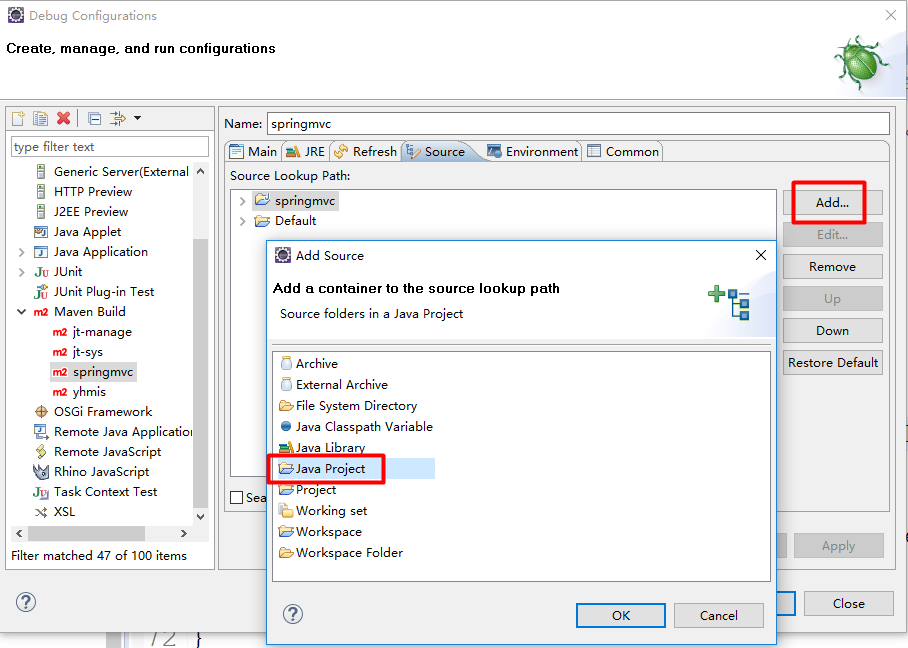Click the XSL configuration icon
The height and width of the screenshot is (648, 908).
[41, 512]
